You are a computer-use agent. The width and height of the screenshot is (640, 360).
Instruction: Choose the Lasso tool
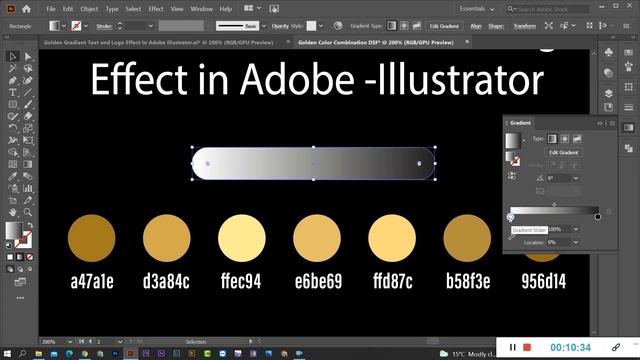28,68
